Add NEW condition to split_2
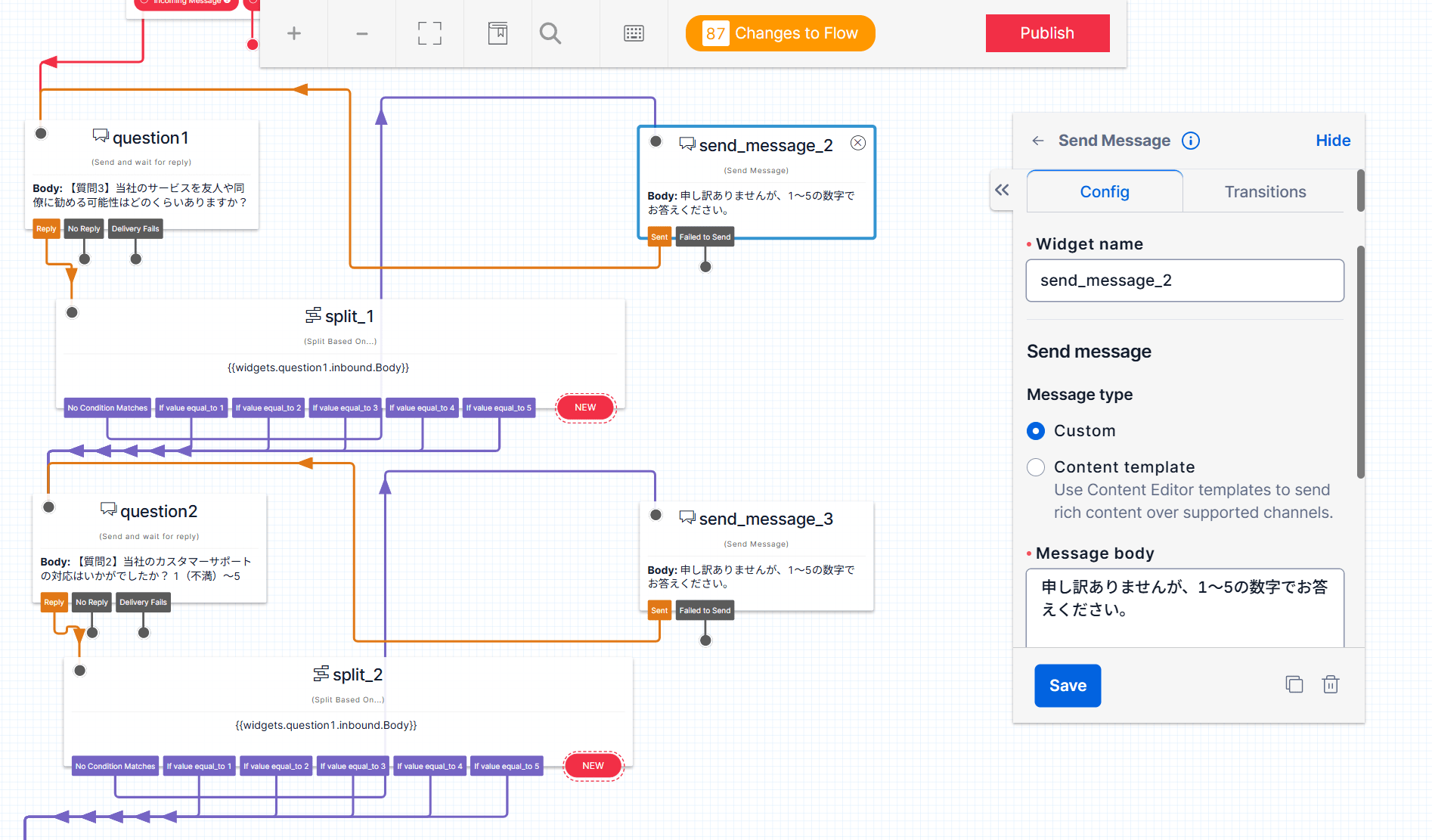The width and height of the screenshot is (1432, 840). tap(594, 766)
